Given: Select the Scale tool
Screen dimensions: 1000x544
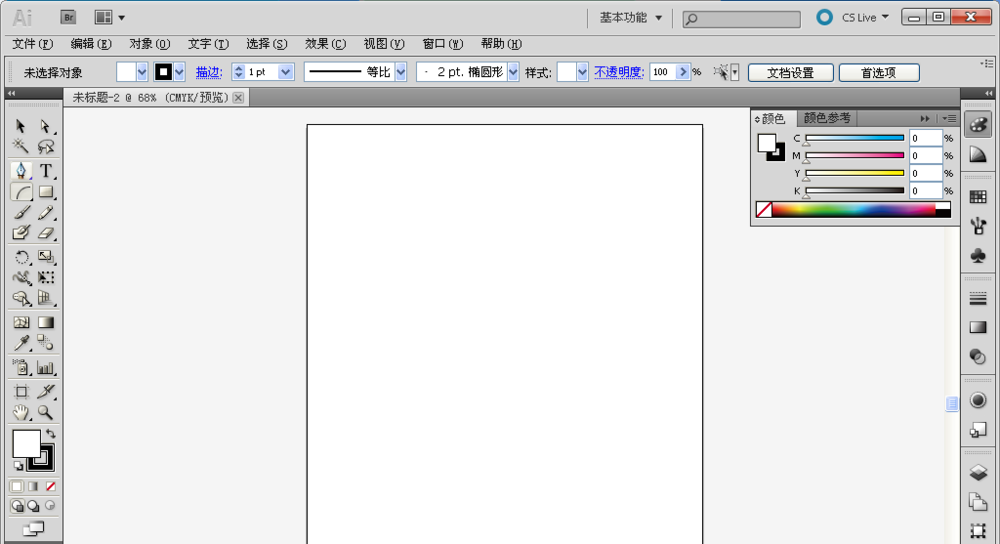Looking at the screenshot, I should pyautogui.click(x=45, y=257).
